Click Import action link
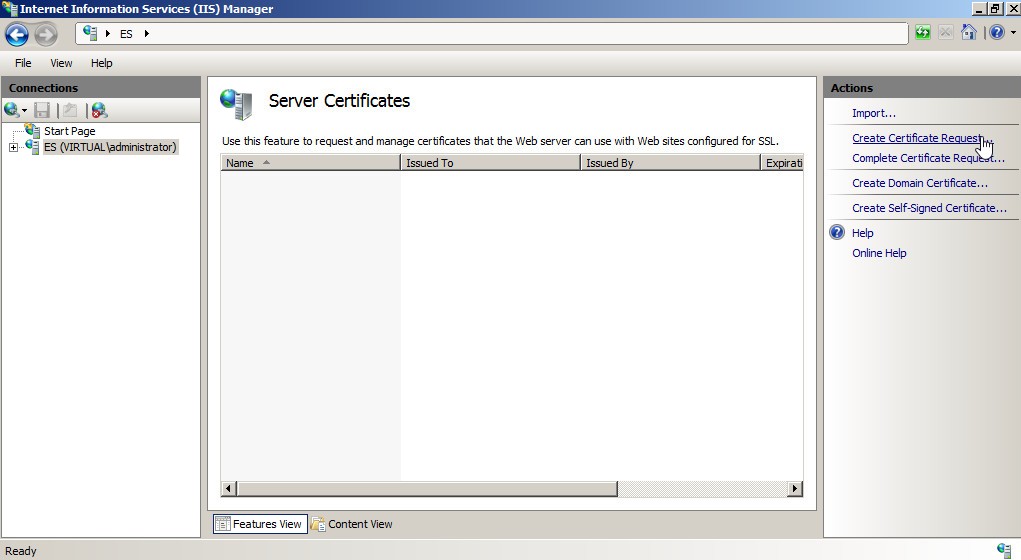 coord(873,113)
